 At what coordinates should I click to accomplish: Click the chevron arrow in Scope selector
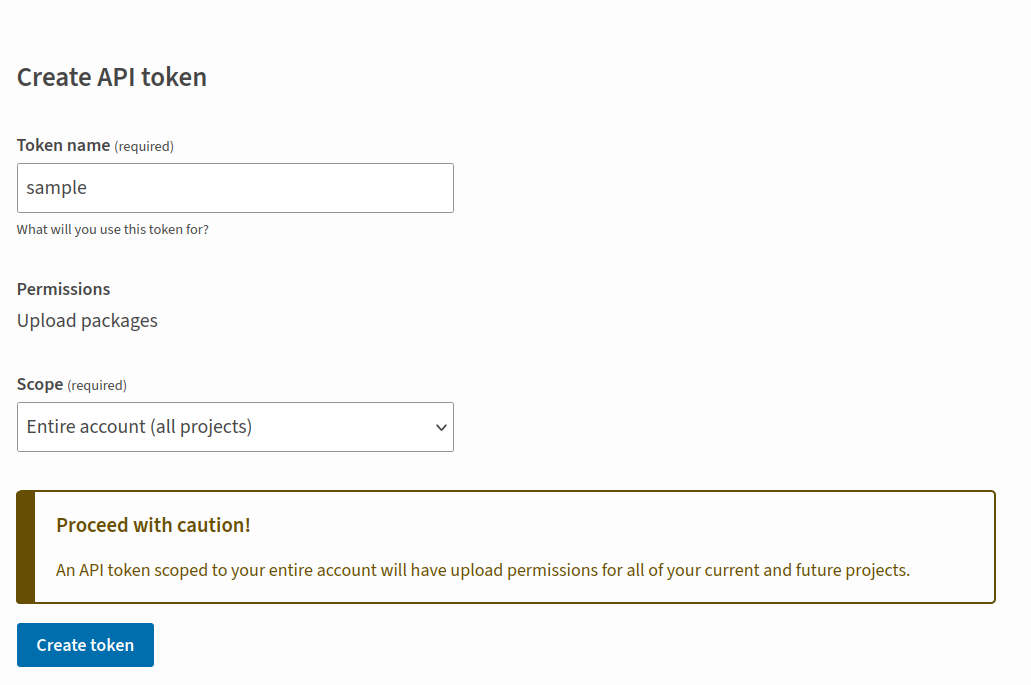(441, 428)
